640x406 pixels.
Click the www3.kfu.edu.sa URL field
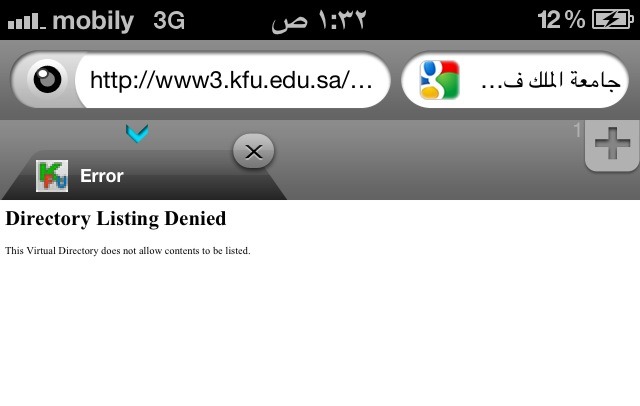(x=231, y=80)
